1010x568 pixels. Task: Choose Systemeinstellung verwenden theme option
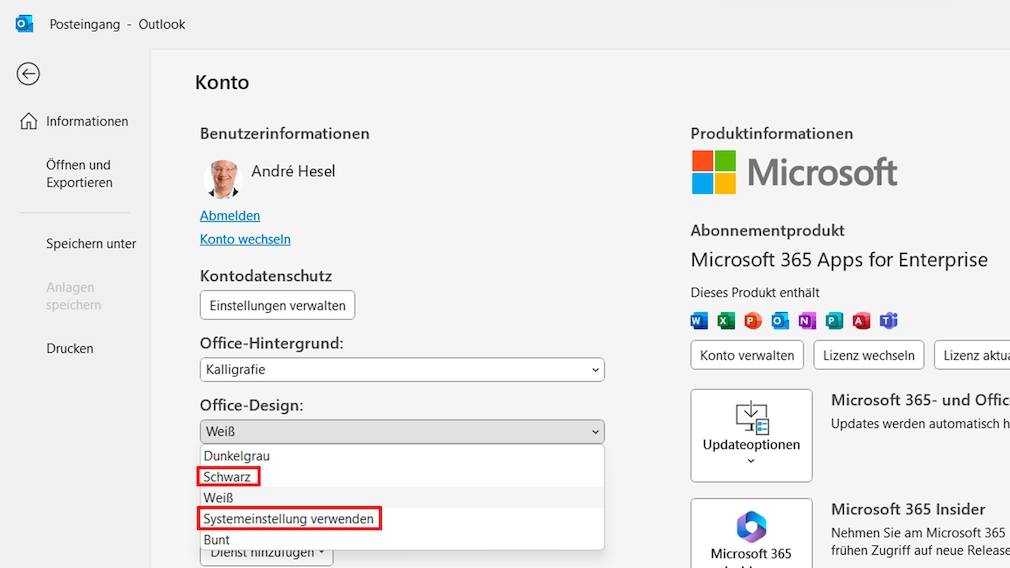coord(289,519)
